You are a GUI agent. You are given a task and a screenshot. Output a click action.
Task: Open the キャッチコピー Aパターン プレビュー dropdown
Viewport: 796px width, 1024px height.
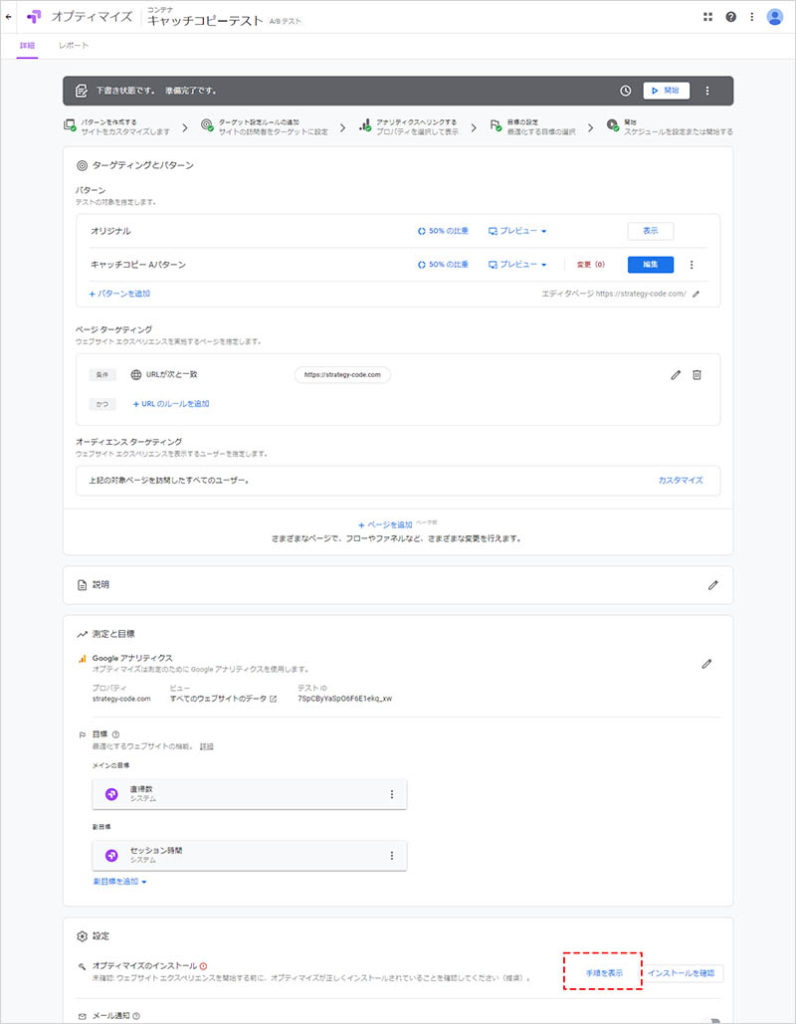(x=517, y=265)
